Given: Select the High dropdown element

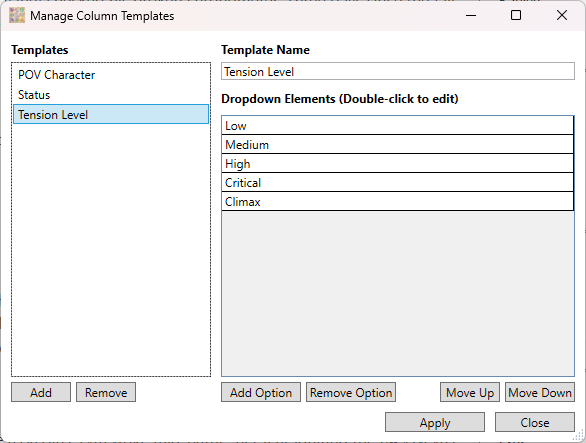Looking at the screenshot, I should point(398,164).
